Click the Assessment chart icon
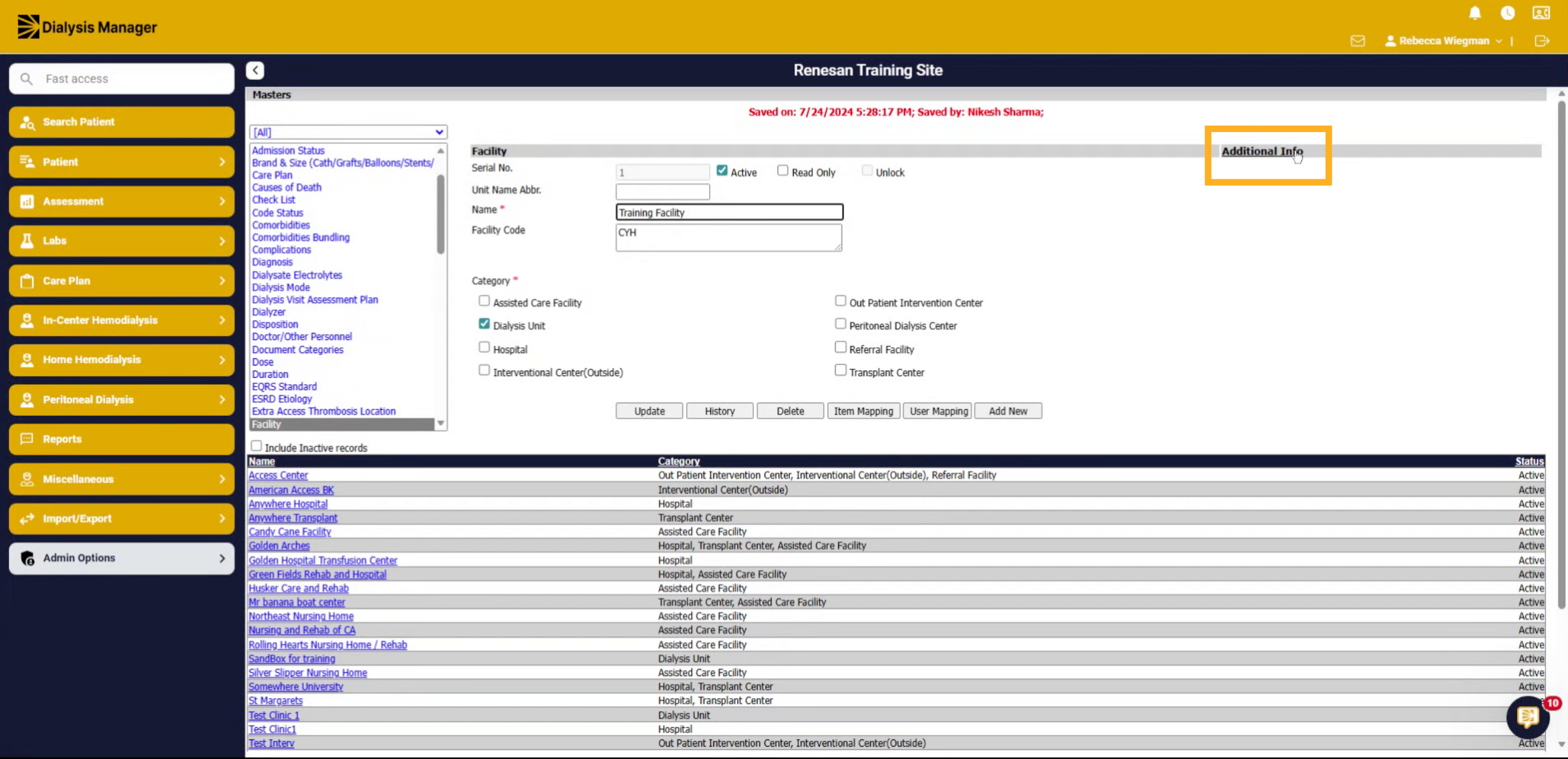Image resolution: width=1568 pixels, height=759 pixels. (27, 201)
